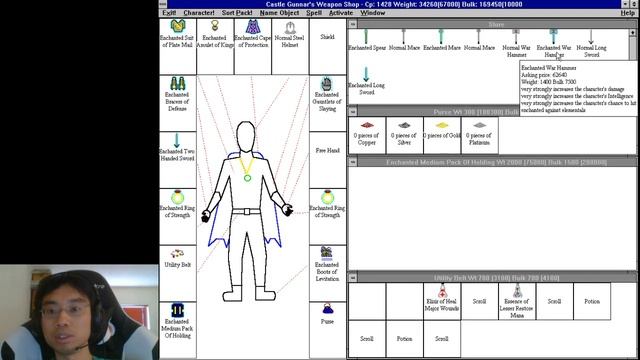Open the Exit! menu
The height and width of the screenshot is (360, 640).
point(169,13)
